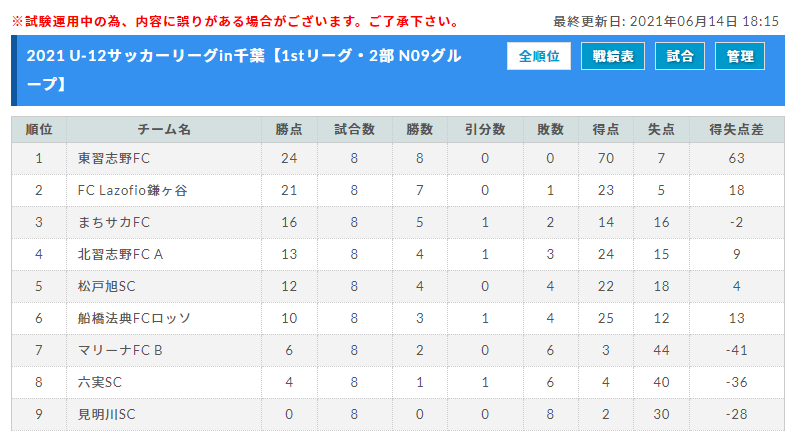Select the 東習志野FC team name
Viewport: 804px width, 442px height.
click(114, 158)
